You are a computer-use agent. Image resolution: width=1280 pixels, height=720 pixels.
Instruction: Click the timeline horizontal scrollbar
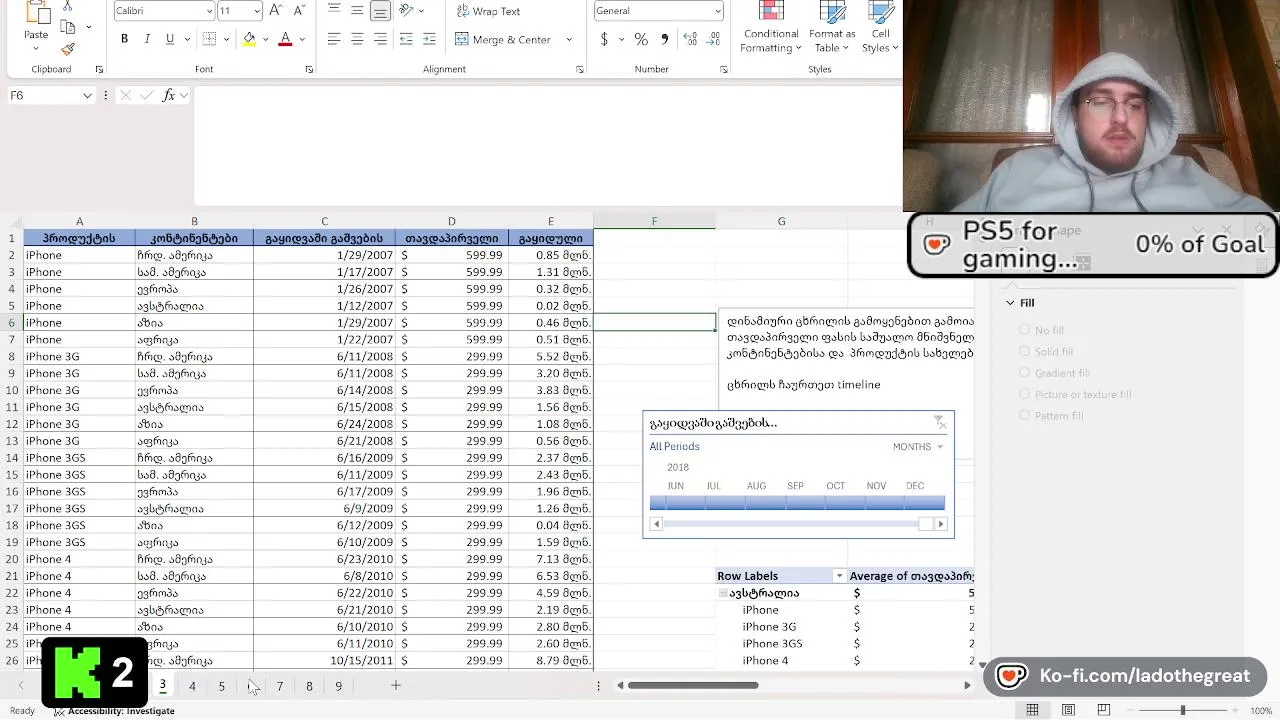(797, 524)
